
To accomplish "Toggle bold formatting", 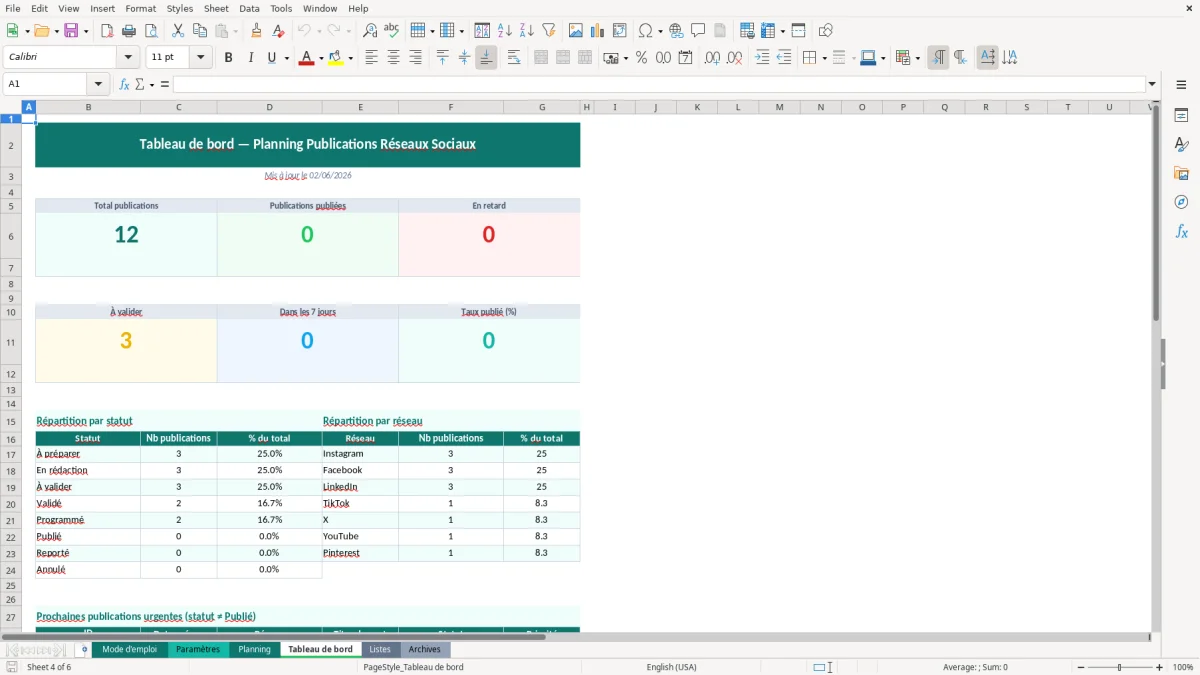I will point(229,58).
